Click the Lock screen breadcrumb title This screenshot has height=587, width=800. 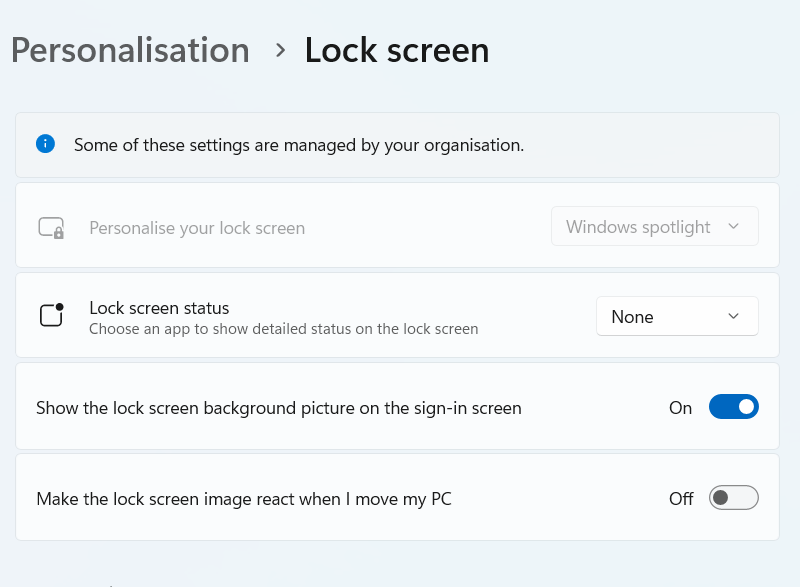pos(397,50)
